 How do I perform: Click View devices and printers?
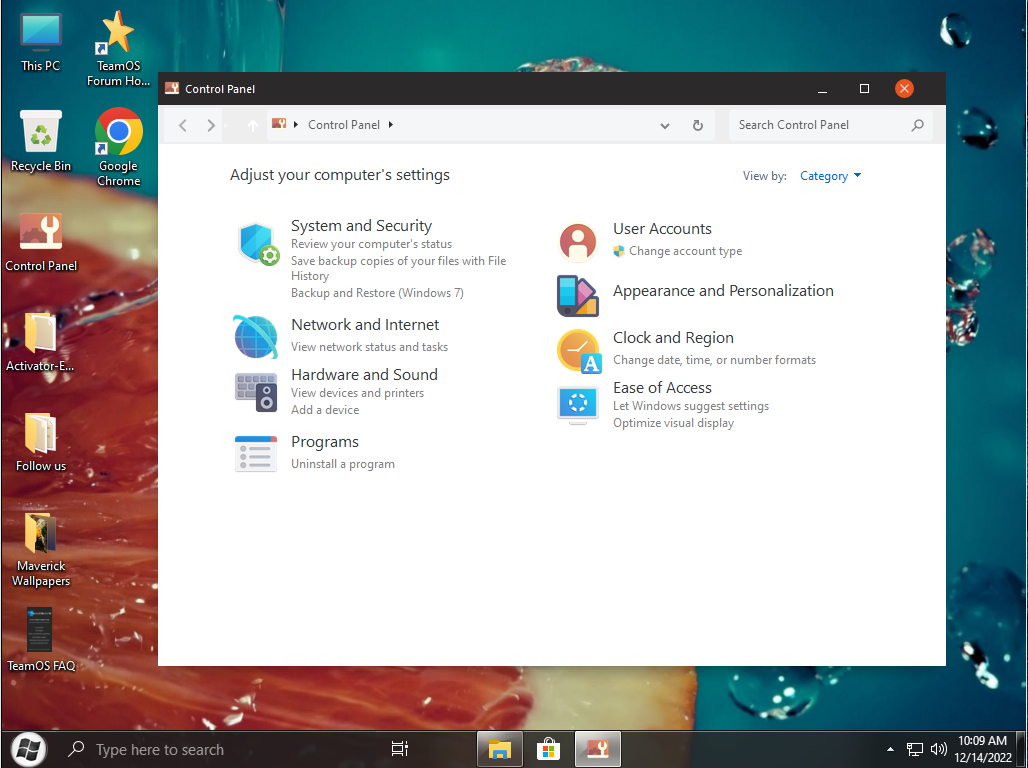(x=357, y=393)
